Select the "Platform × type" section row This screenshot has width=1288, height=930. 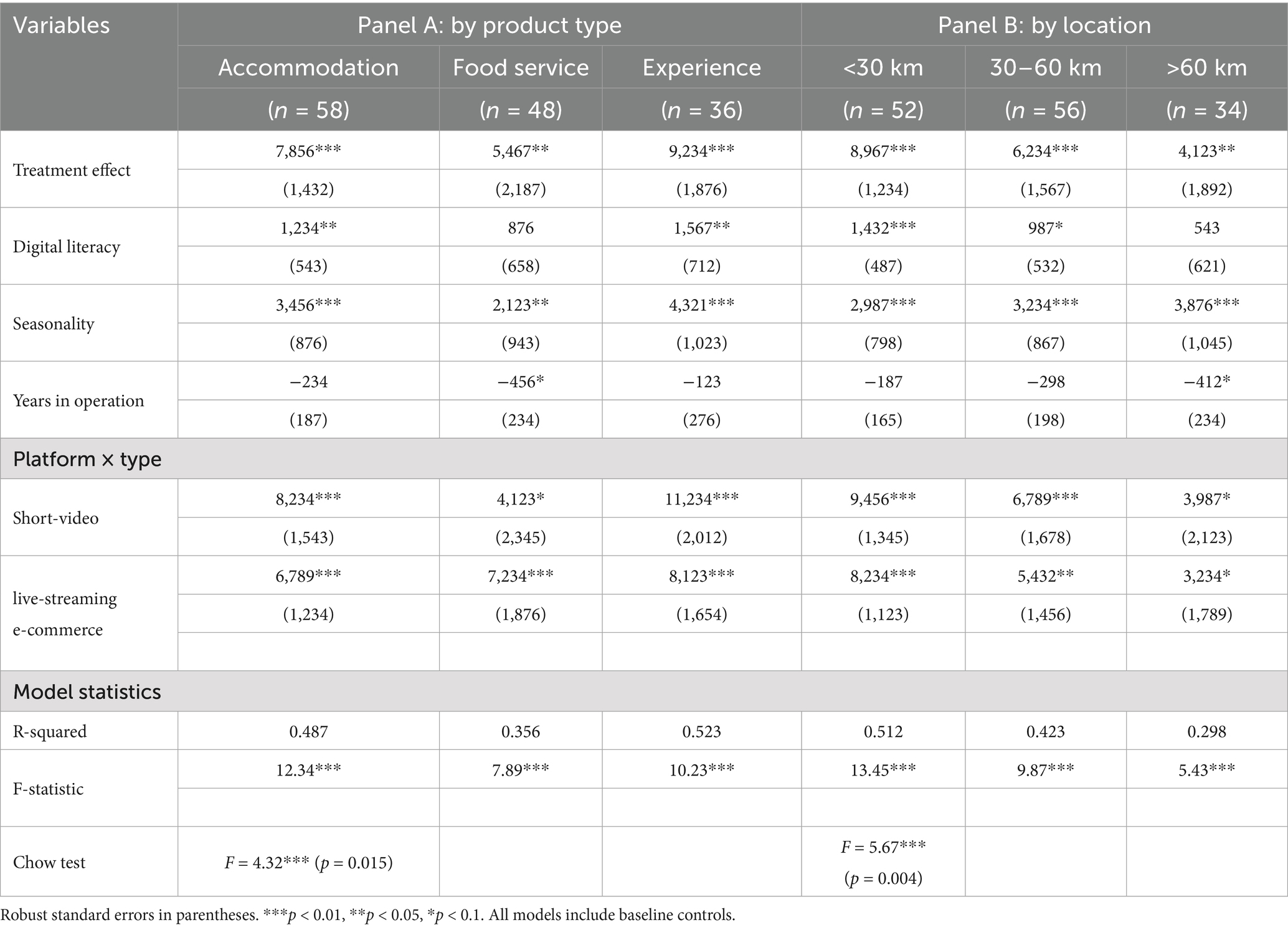[x=87, y=459]
